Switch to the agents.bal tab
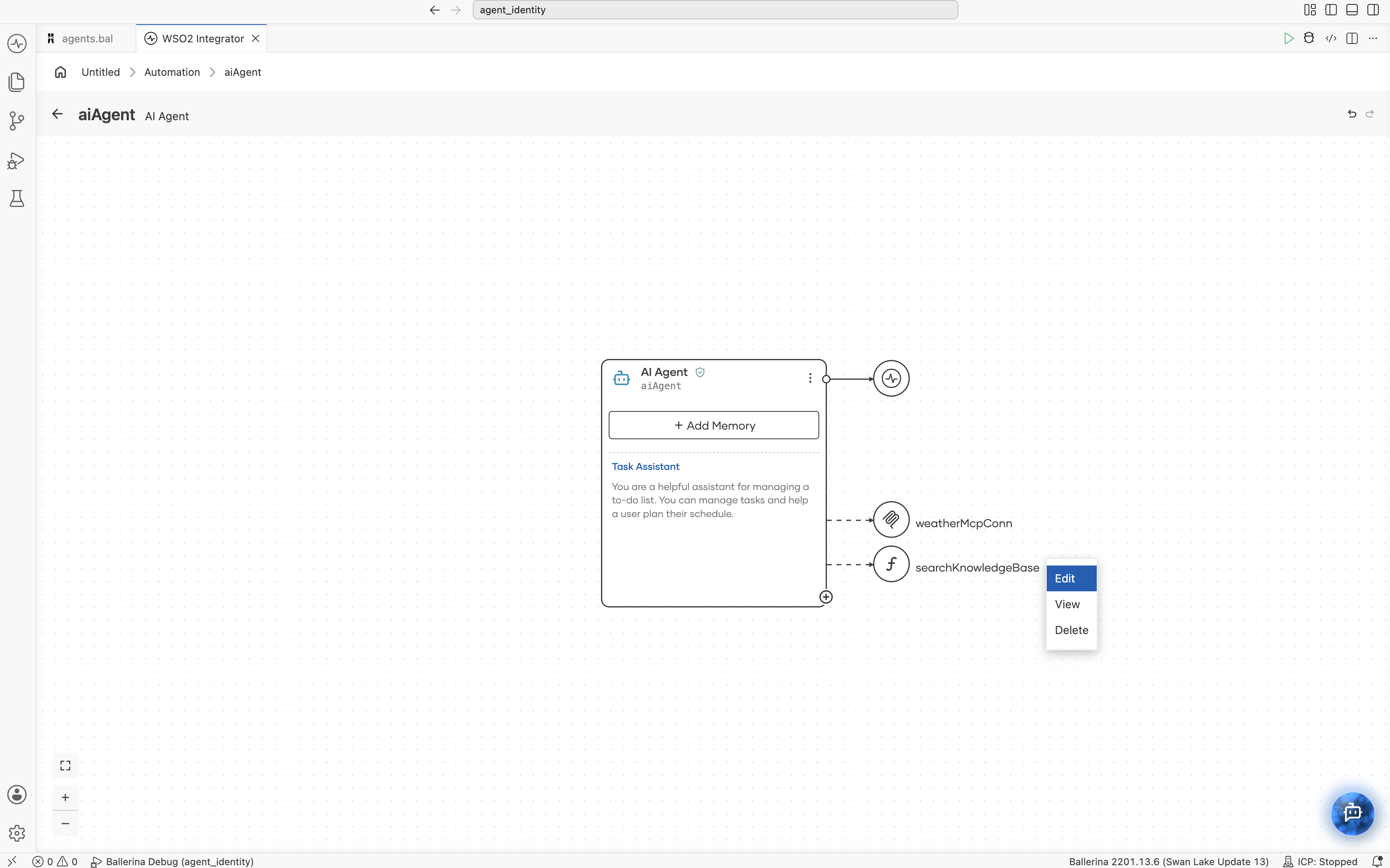This screenshot has width=1390, height=868. coord(87,38)
